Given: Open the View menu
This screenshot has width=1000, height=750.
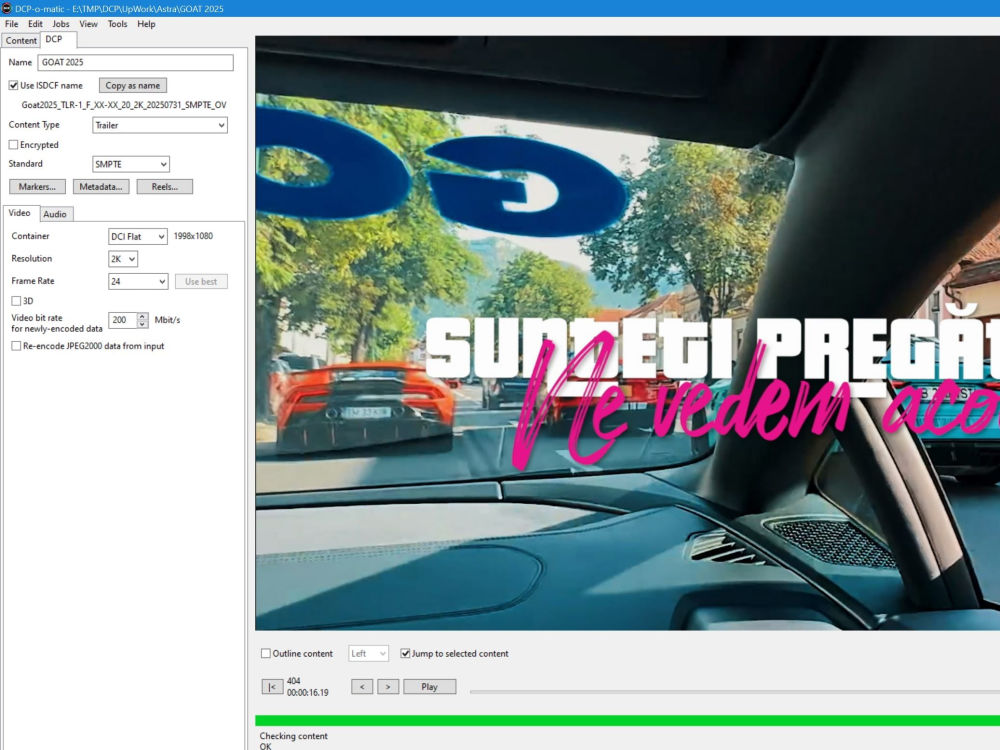Looking at the screenshot, I should tap(88, 24).
